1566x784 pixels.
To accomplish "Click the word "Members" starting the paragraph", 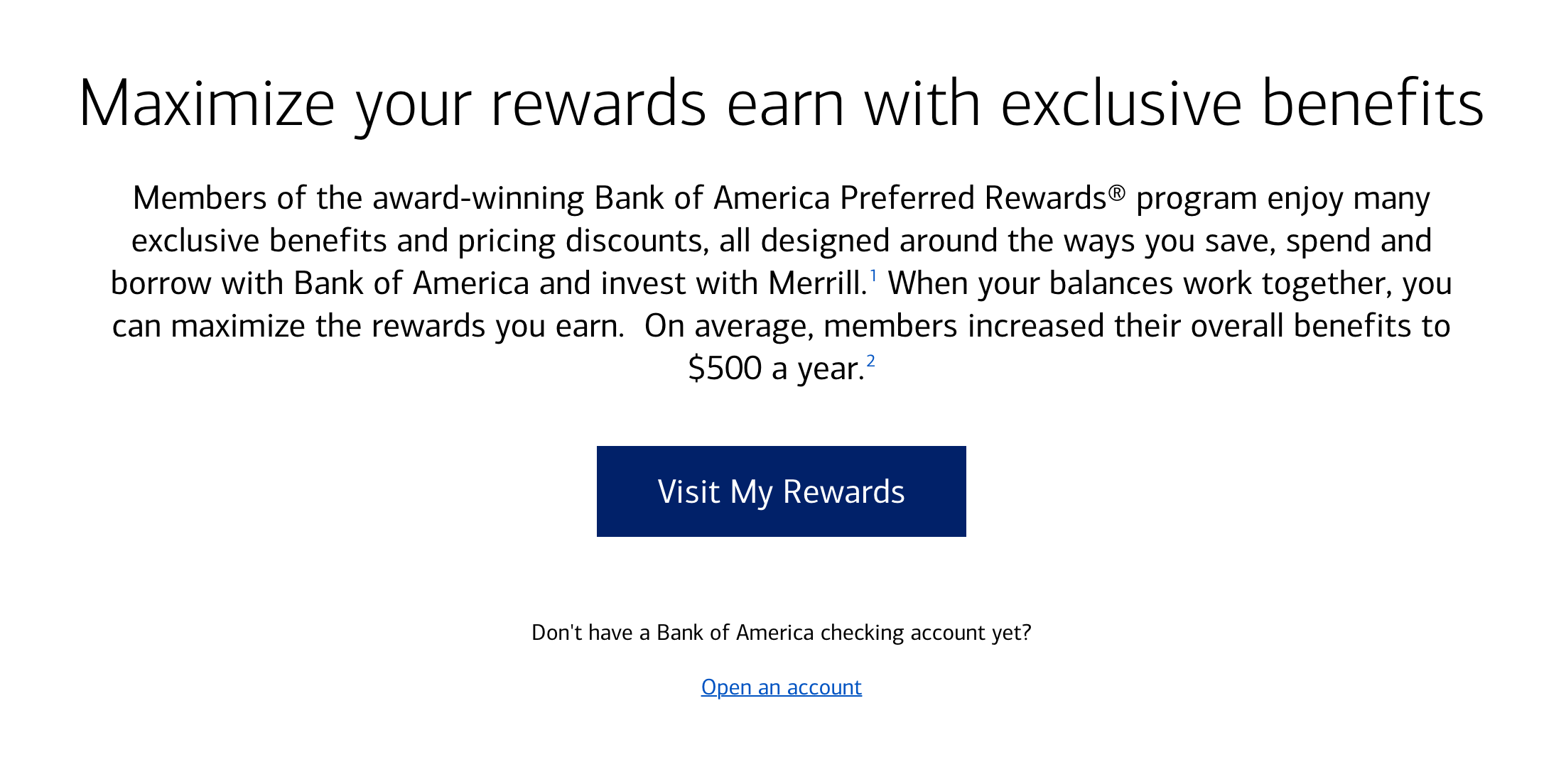I will 200,198.
